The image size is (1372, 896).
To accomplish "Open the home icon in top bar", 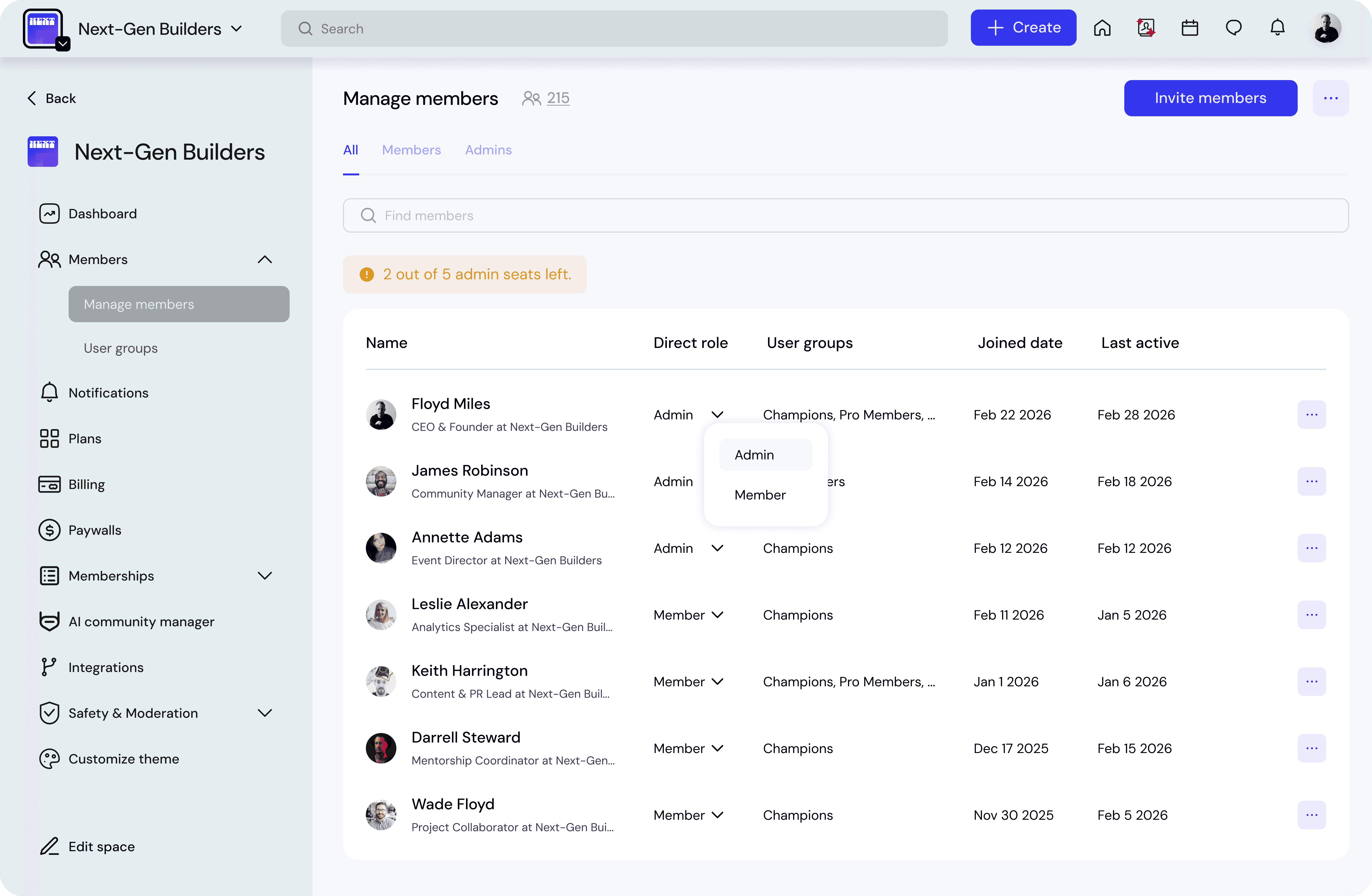I will pos(1102,28).
